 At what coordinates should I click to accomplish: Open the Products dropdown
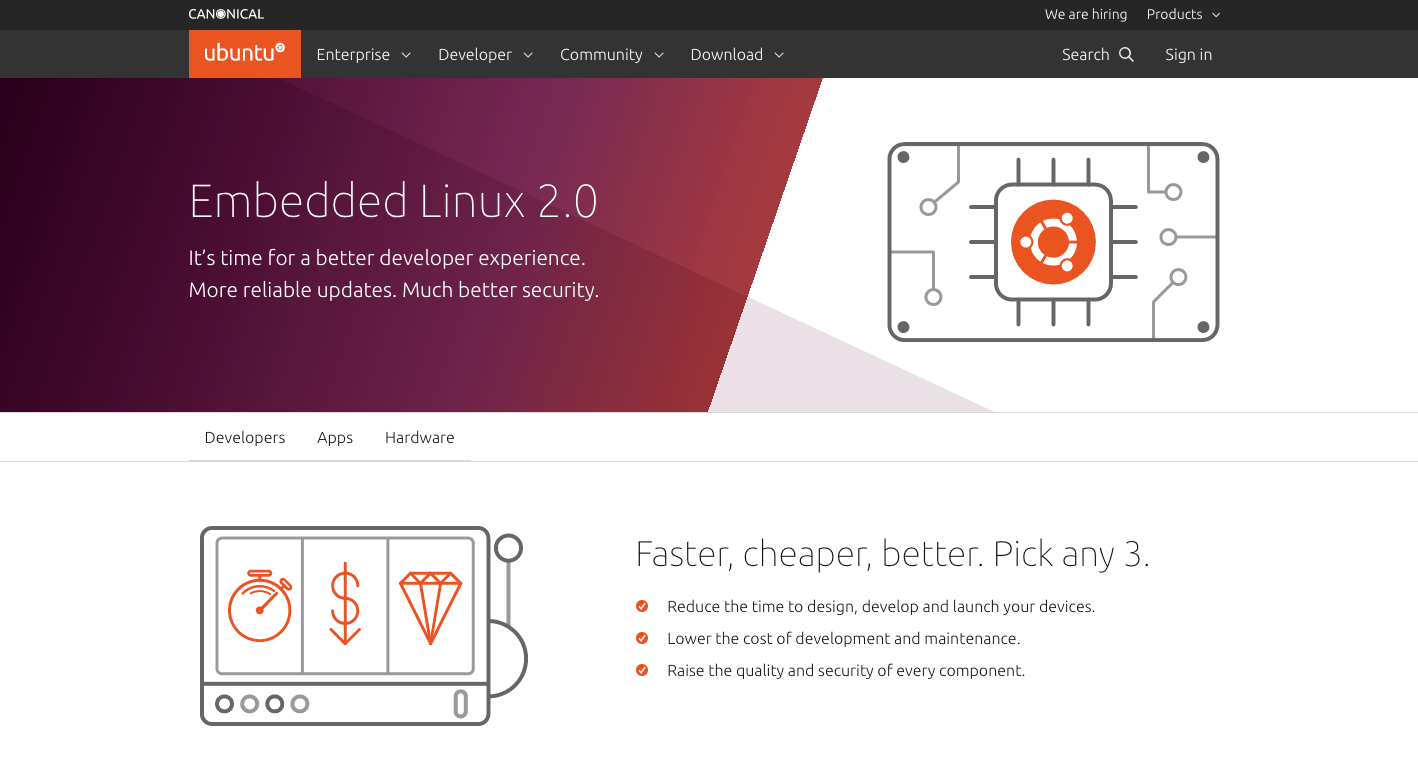(1183, 14)
